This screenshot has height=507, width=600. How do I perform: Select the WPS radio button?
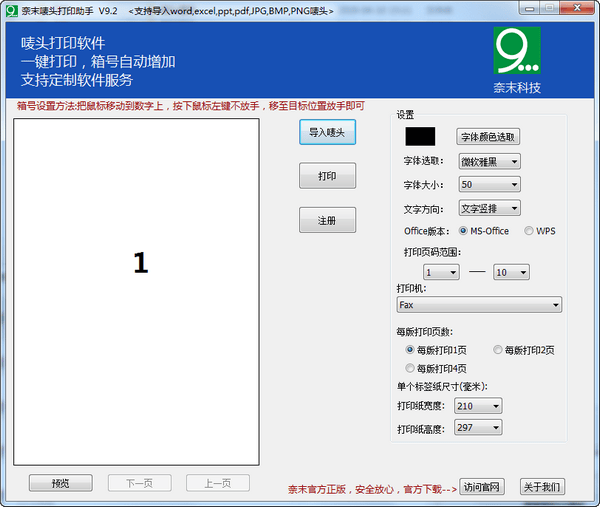(529, 231)
